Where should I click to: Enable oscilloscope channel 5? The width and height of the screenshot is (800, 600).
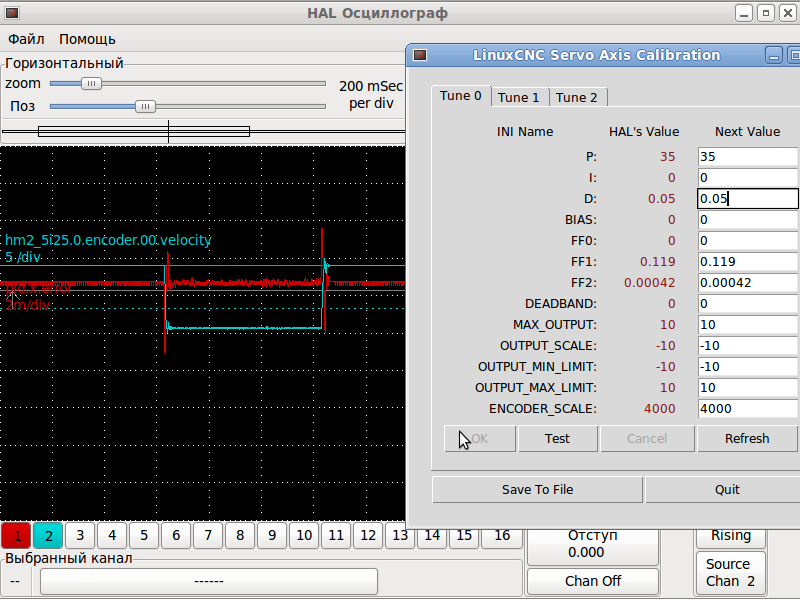pyautogui.click(x=144, y=536)
